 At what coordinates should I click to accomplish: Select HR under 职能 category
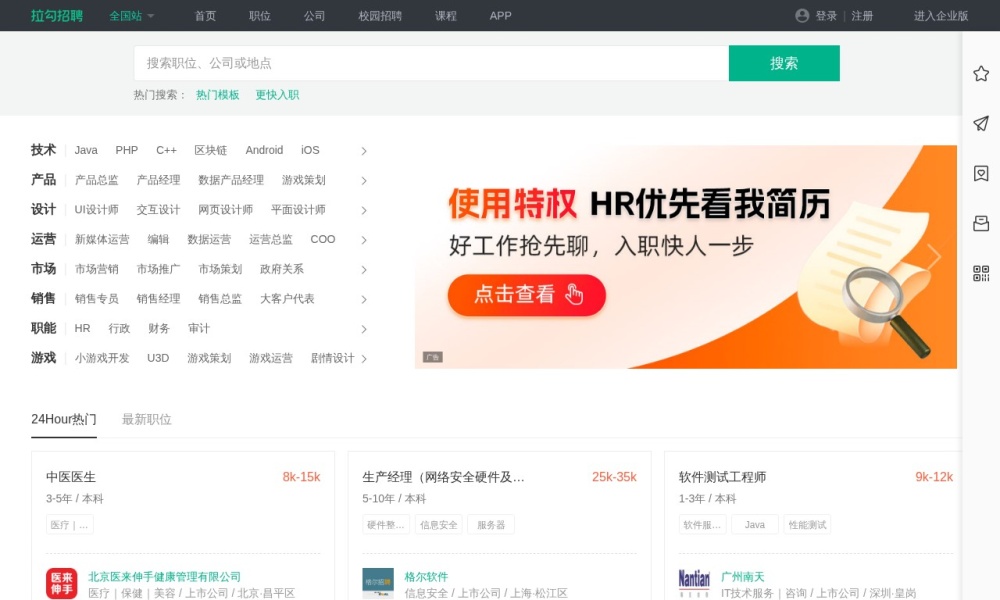82,328
